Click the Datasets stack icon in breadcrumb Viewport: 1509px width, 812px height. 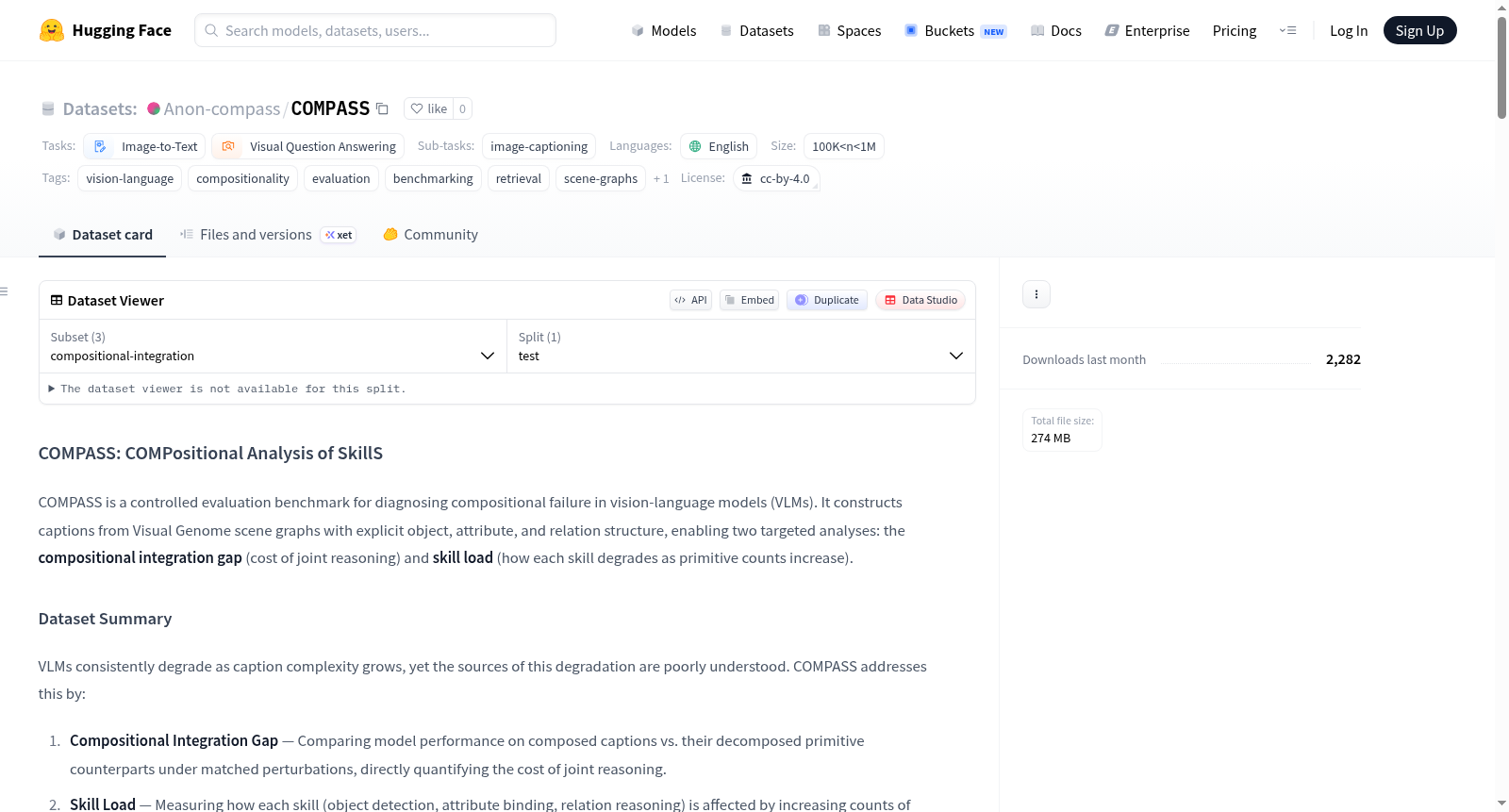point(48,109)
